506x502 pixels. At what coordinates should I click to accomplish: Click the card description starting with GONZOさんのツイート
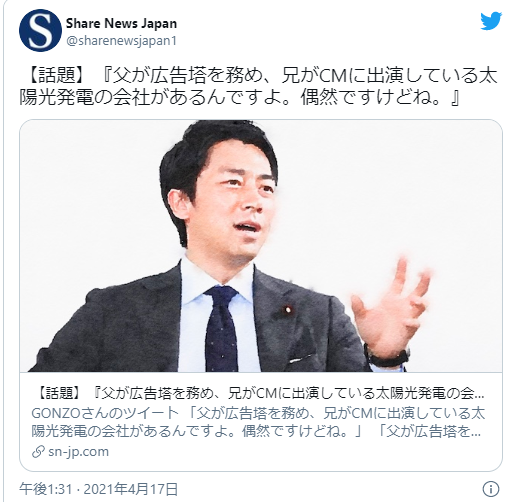coord(258,422)
